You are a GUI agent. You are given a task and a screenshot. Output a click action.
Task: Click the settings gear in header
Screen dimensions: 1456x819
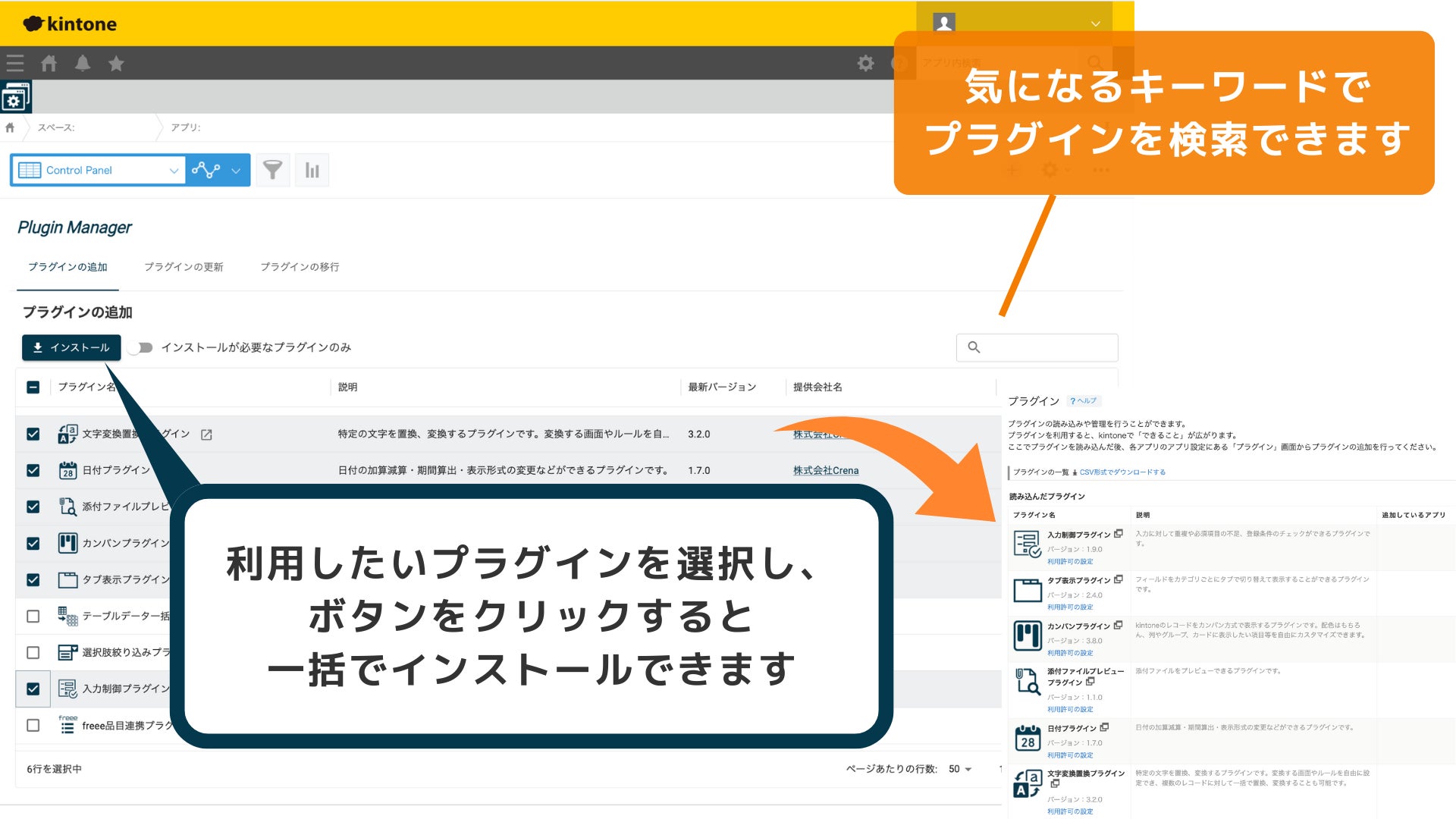[865, 64]
